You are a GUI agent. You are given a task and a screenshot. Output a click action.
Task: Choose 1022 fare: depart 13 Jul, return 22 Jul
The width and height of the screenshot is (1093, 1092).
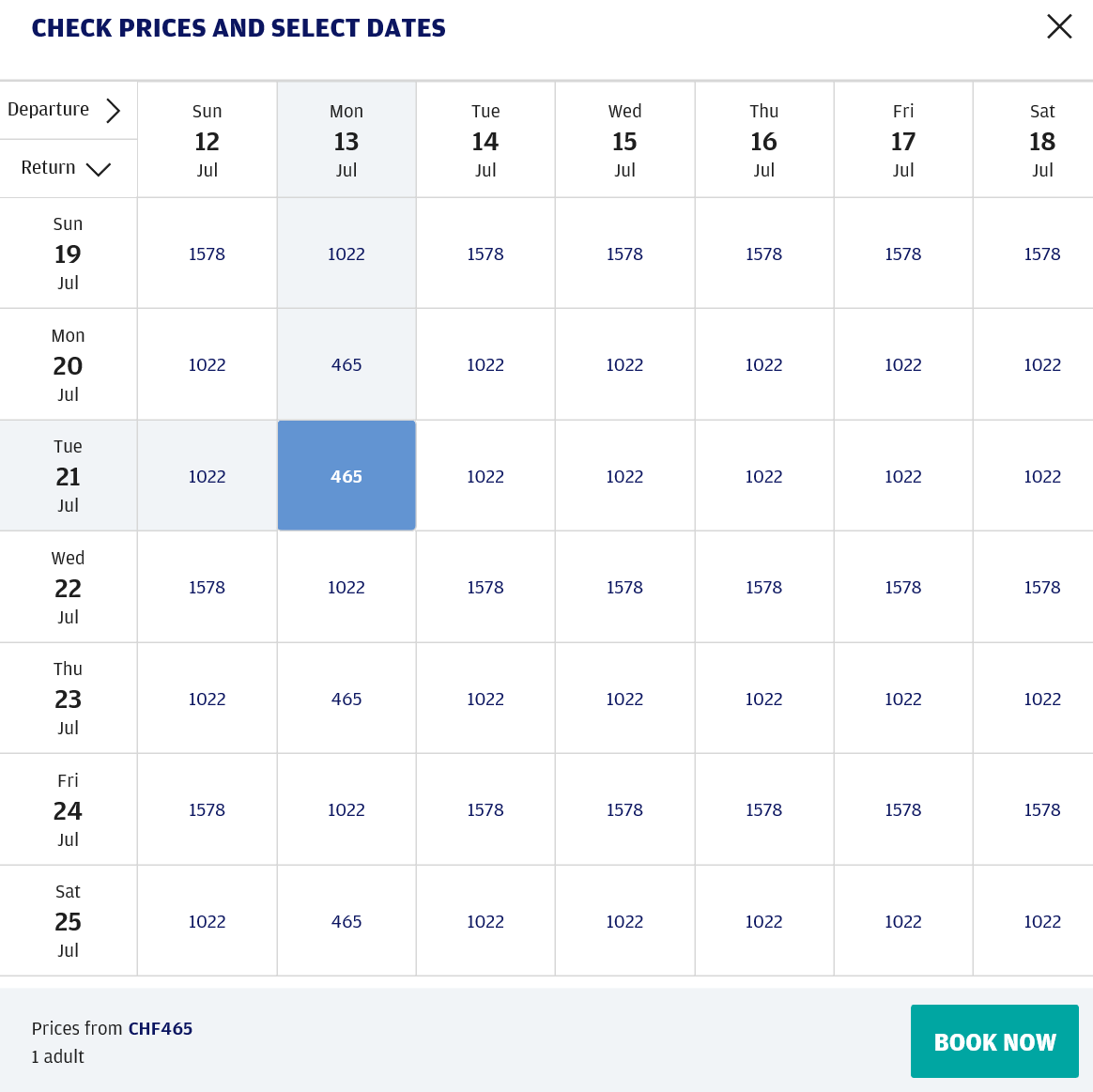[346, 587]
